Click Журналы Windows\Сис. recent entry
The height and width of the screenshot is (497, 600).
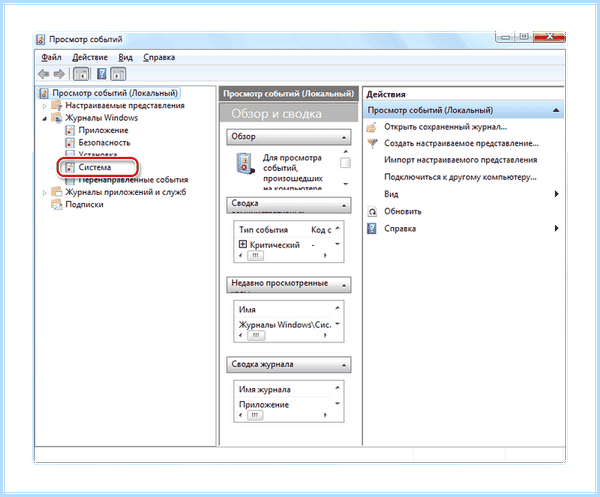click(x=285, y=325)
